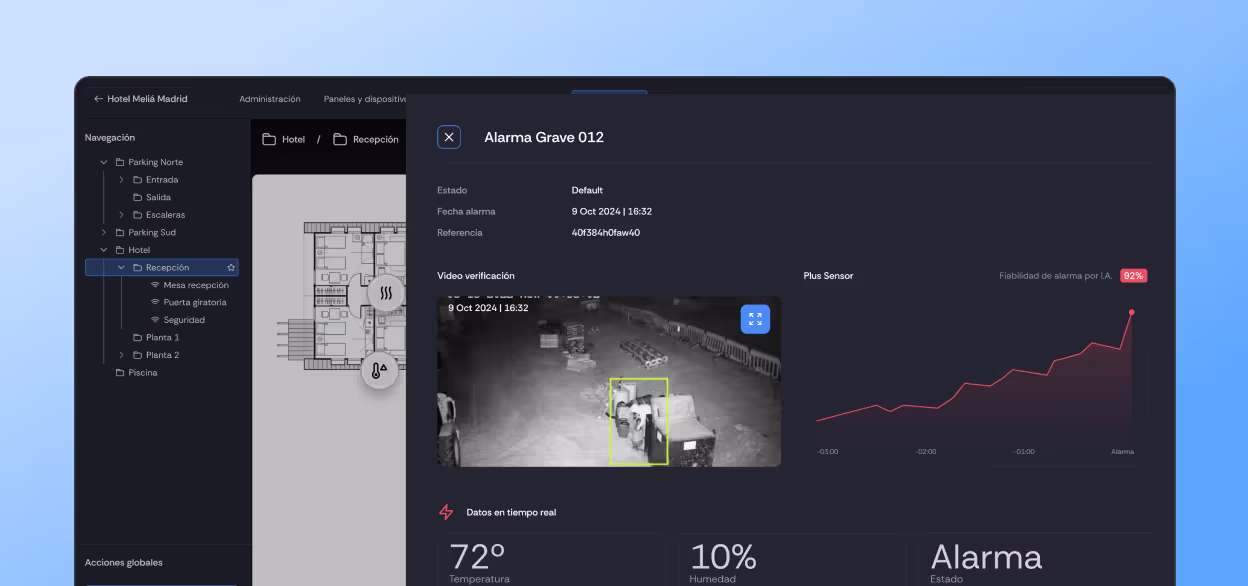Click the folder icon beside Salida
The image size is (1248, 586).
point(138,197)
